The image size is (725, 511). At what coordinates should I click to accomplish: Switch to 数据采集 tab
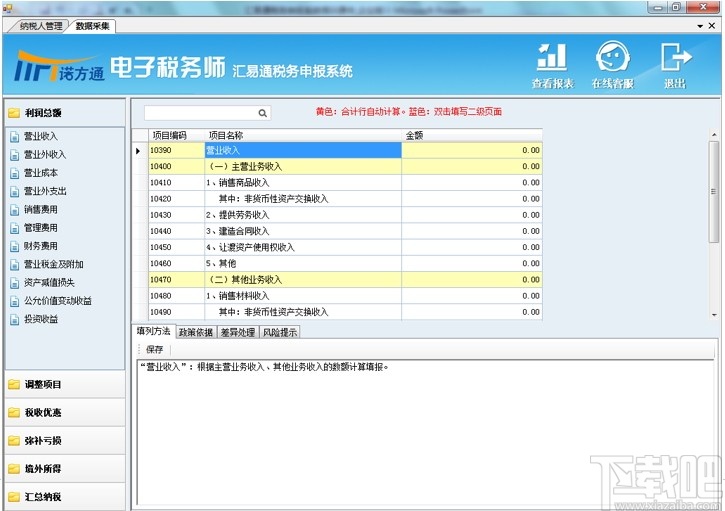92,26
